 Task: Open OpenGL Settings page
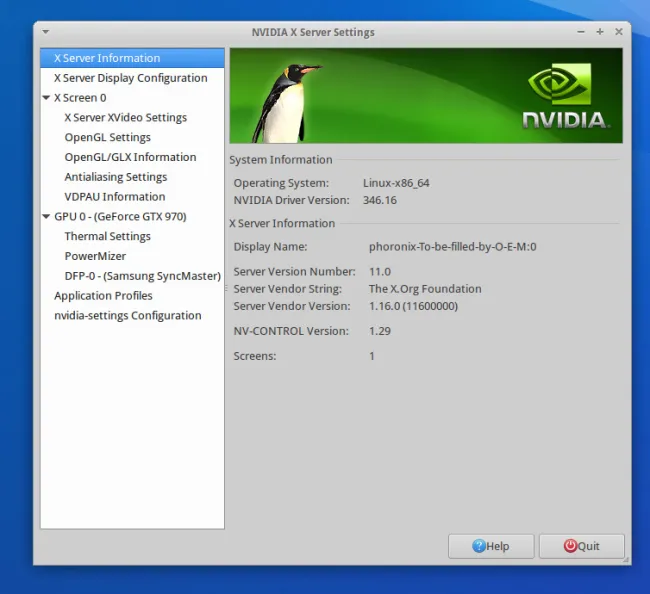pyautogui.click(x=107, y=137)
